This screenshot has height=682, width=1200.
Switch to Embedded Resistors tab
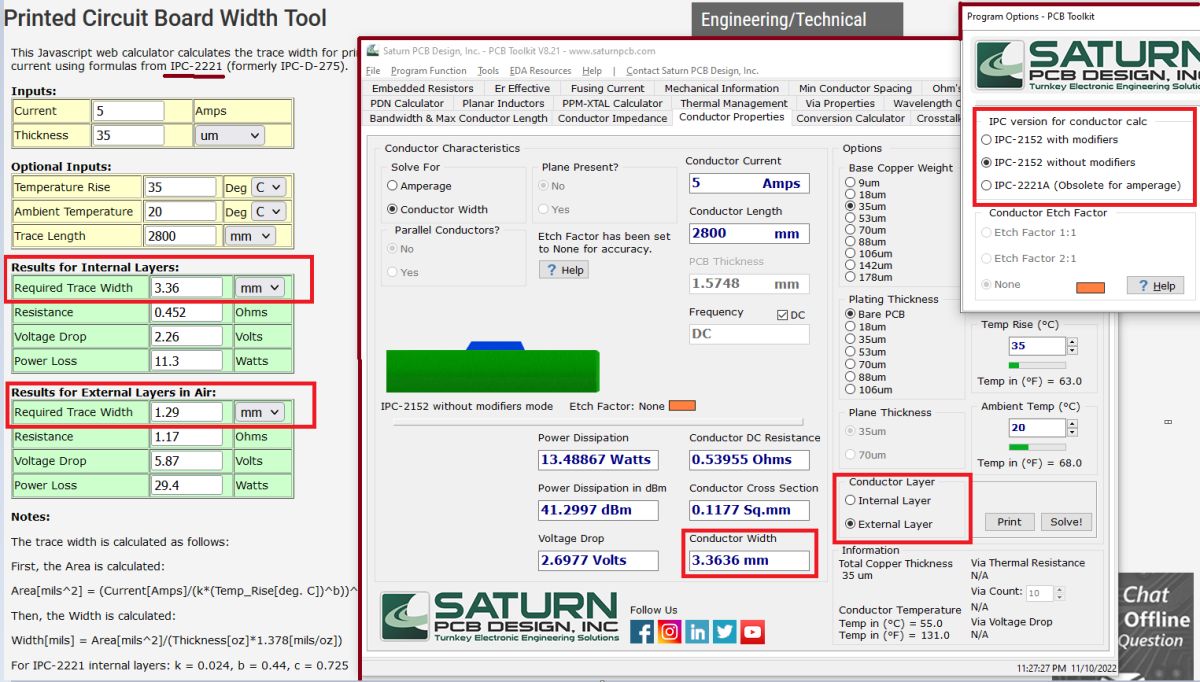click(x=422, y=88)
